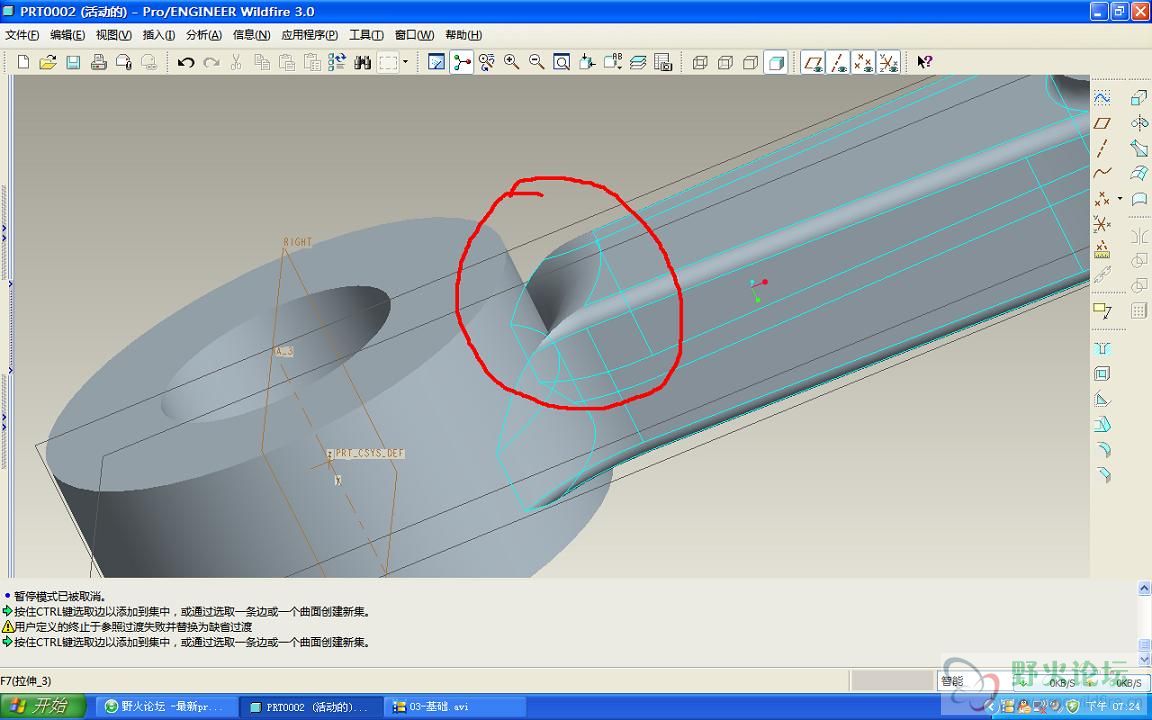This screenshot has width=1152, height=720.
Task: Open an existing file via the folder icon
Action: coord(48,62)
